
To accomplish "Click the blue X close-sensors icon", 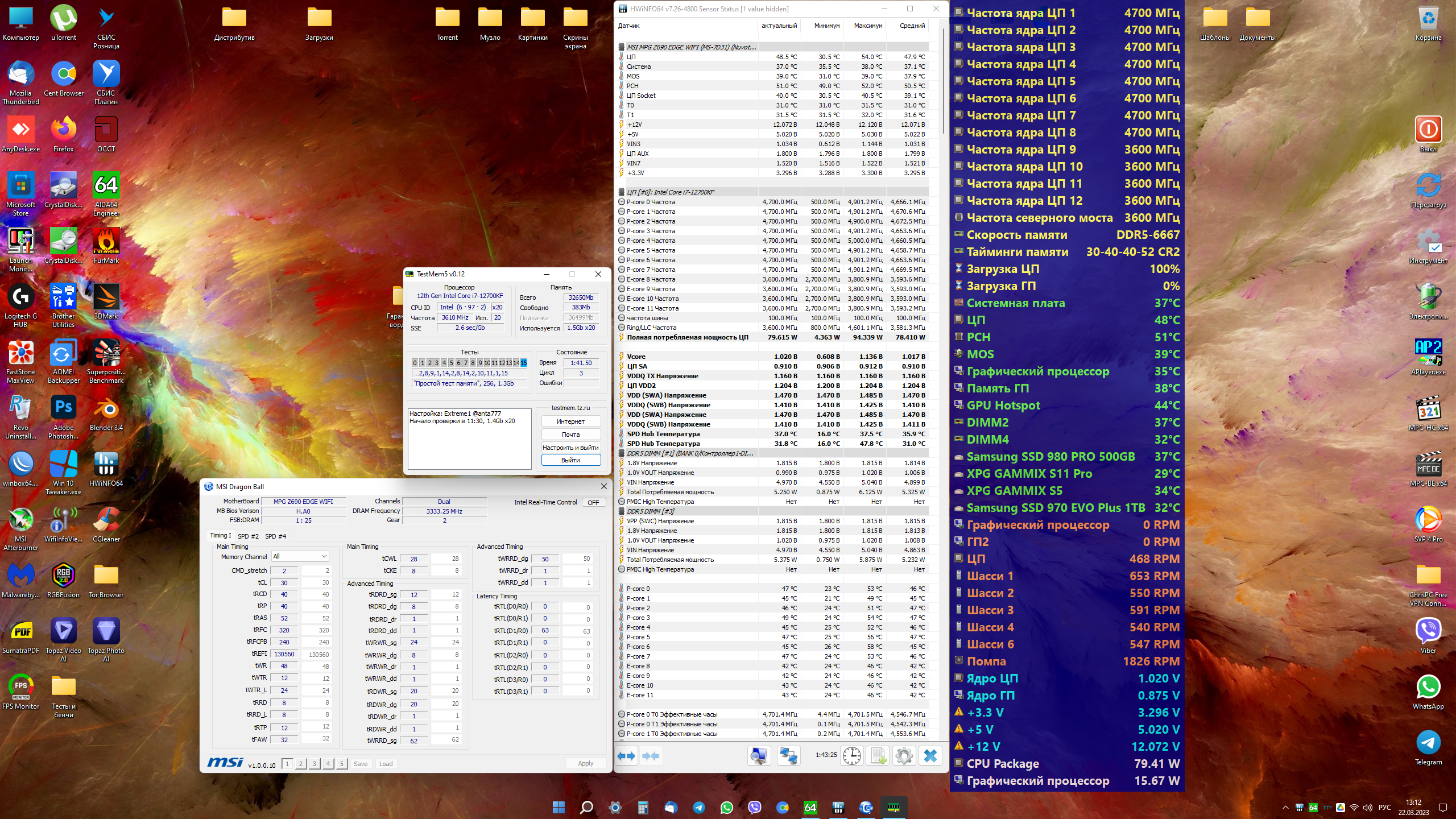I will [x=930, y=756].
